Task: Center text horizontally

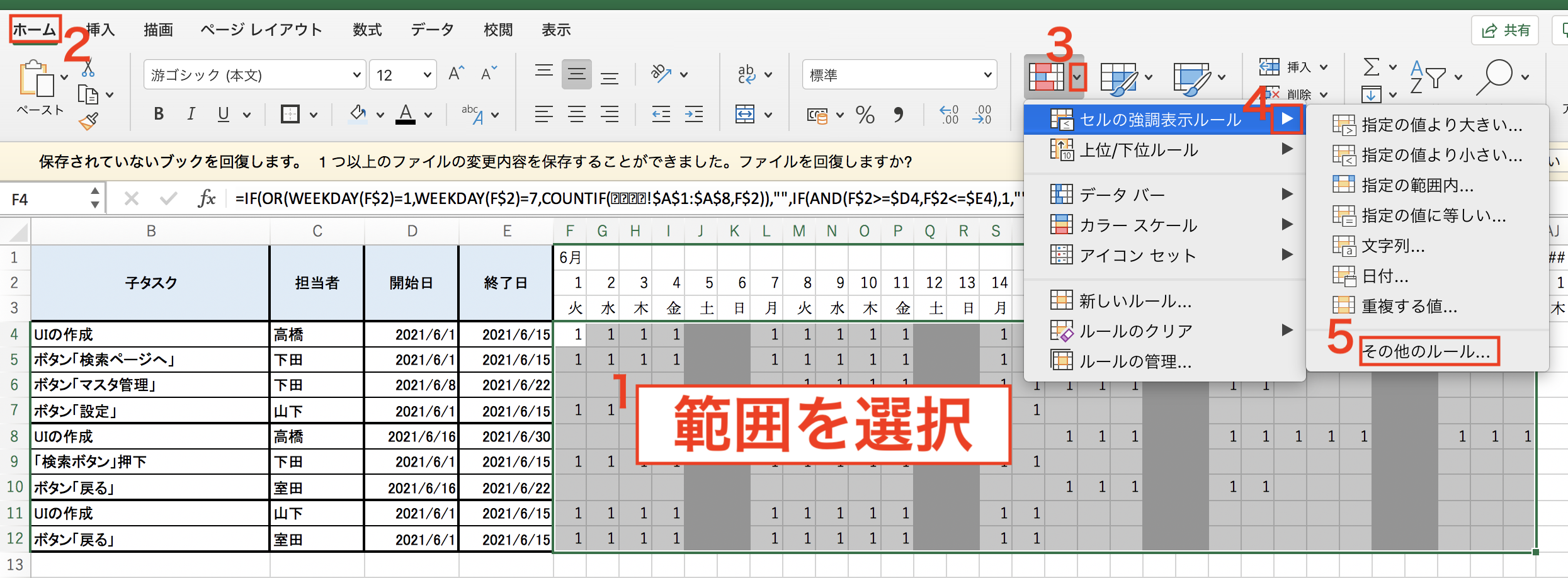Action: coord(576,114)
